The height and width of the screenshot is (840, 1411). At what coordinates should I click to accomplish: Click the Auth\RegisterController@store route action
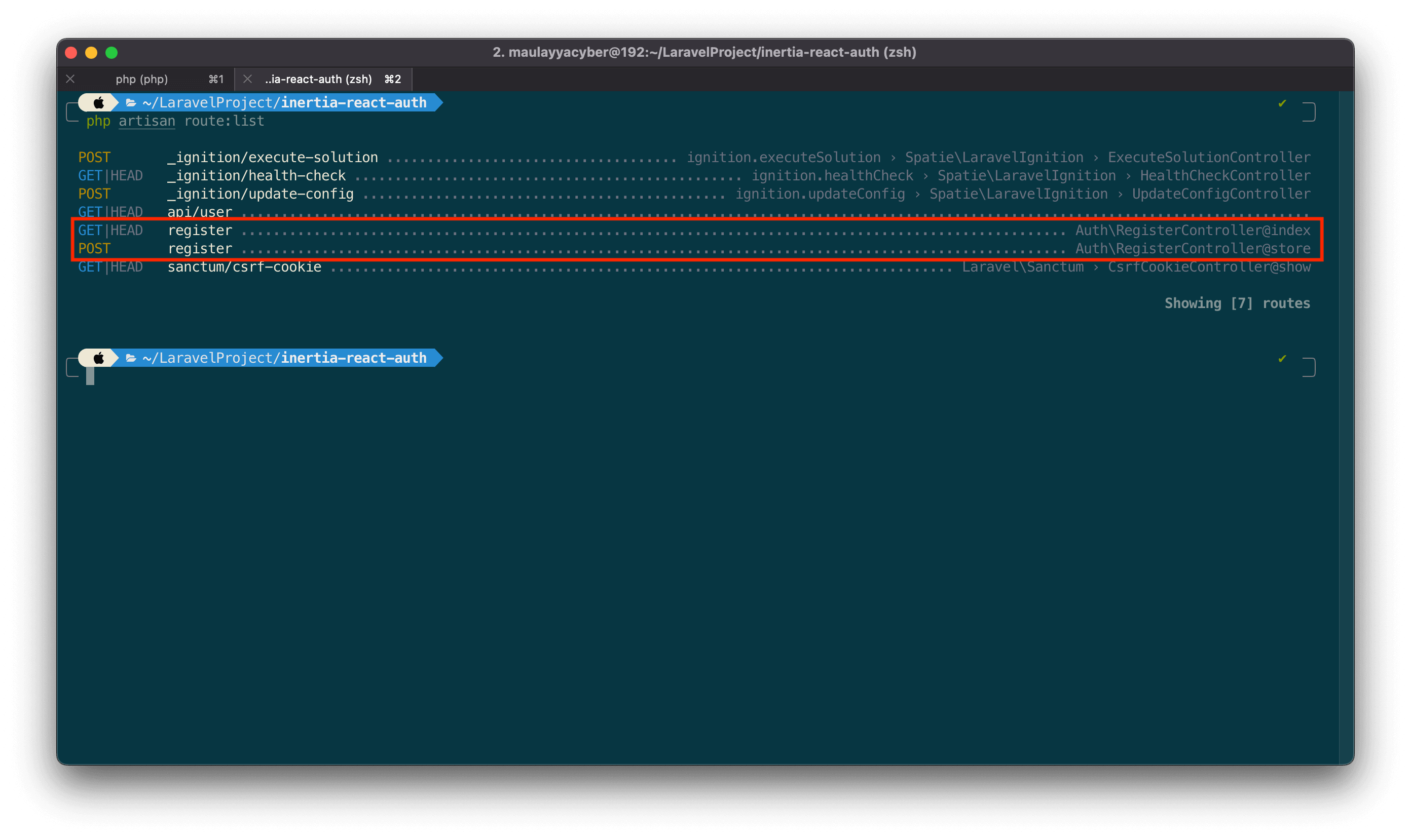point(1193,248)
